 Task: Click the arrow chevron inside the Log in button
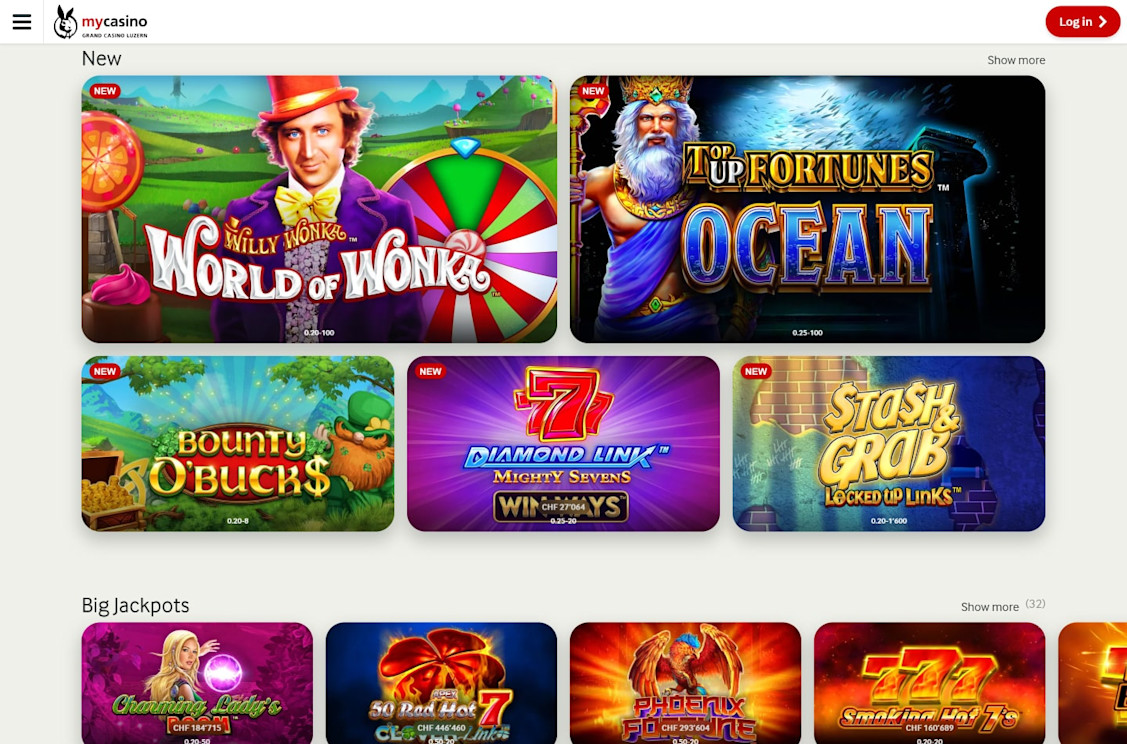1103,22
